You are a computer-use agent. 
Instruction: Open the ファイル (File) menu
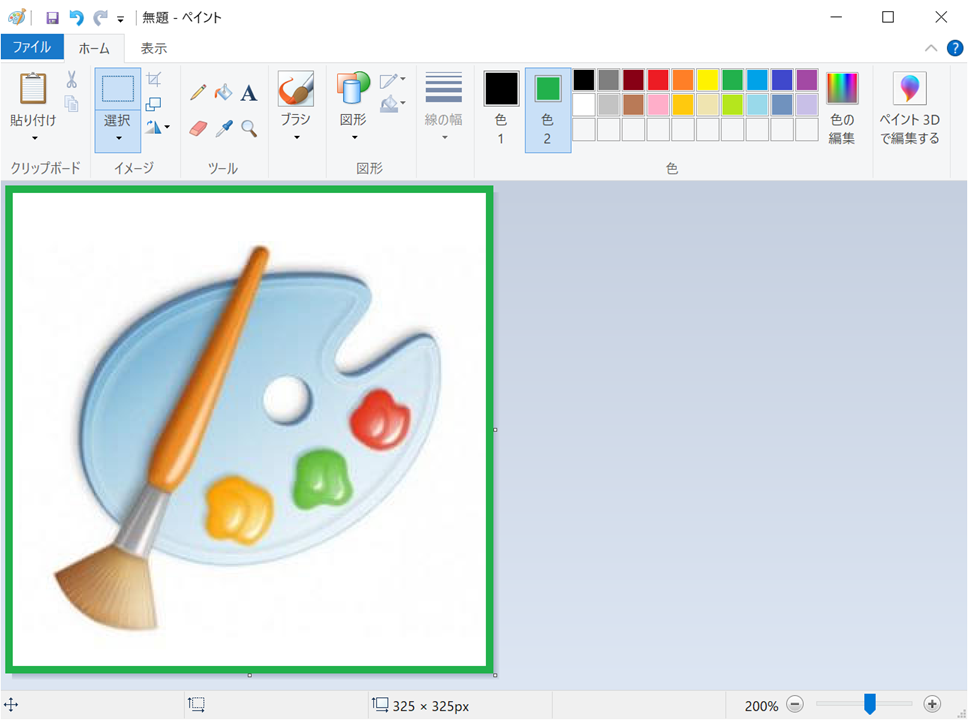click(x=32, y=48)
